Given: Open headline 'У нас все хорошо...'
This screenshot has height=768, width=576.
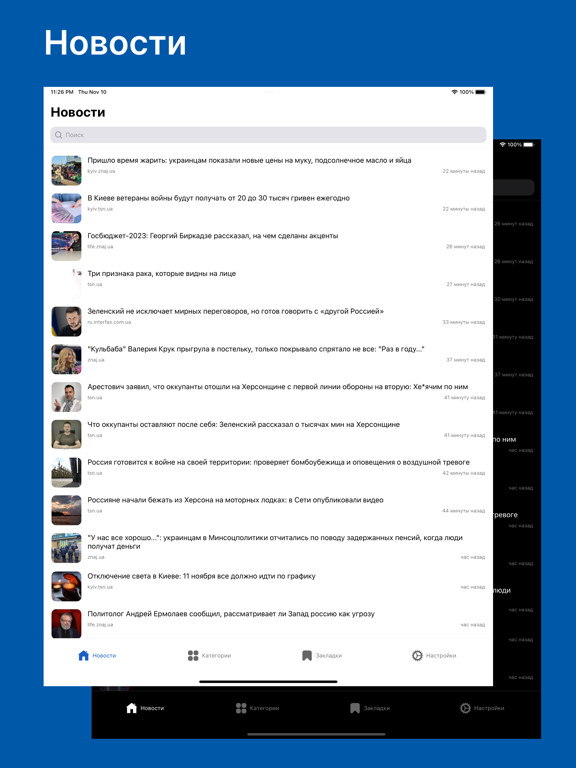Looking at the screenshot, I should pyautogui.click(x=275, y=542).
